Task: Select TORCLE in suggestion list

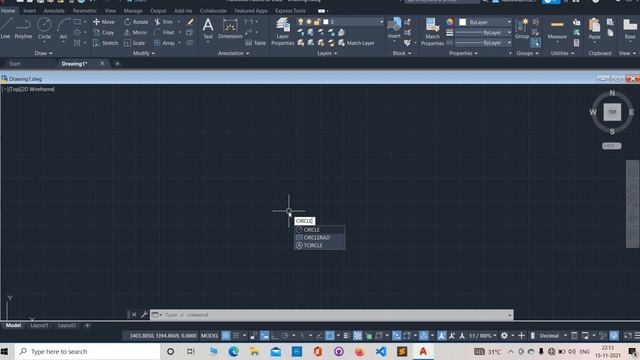Action: point(319,245)
